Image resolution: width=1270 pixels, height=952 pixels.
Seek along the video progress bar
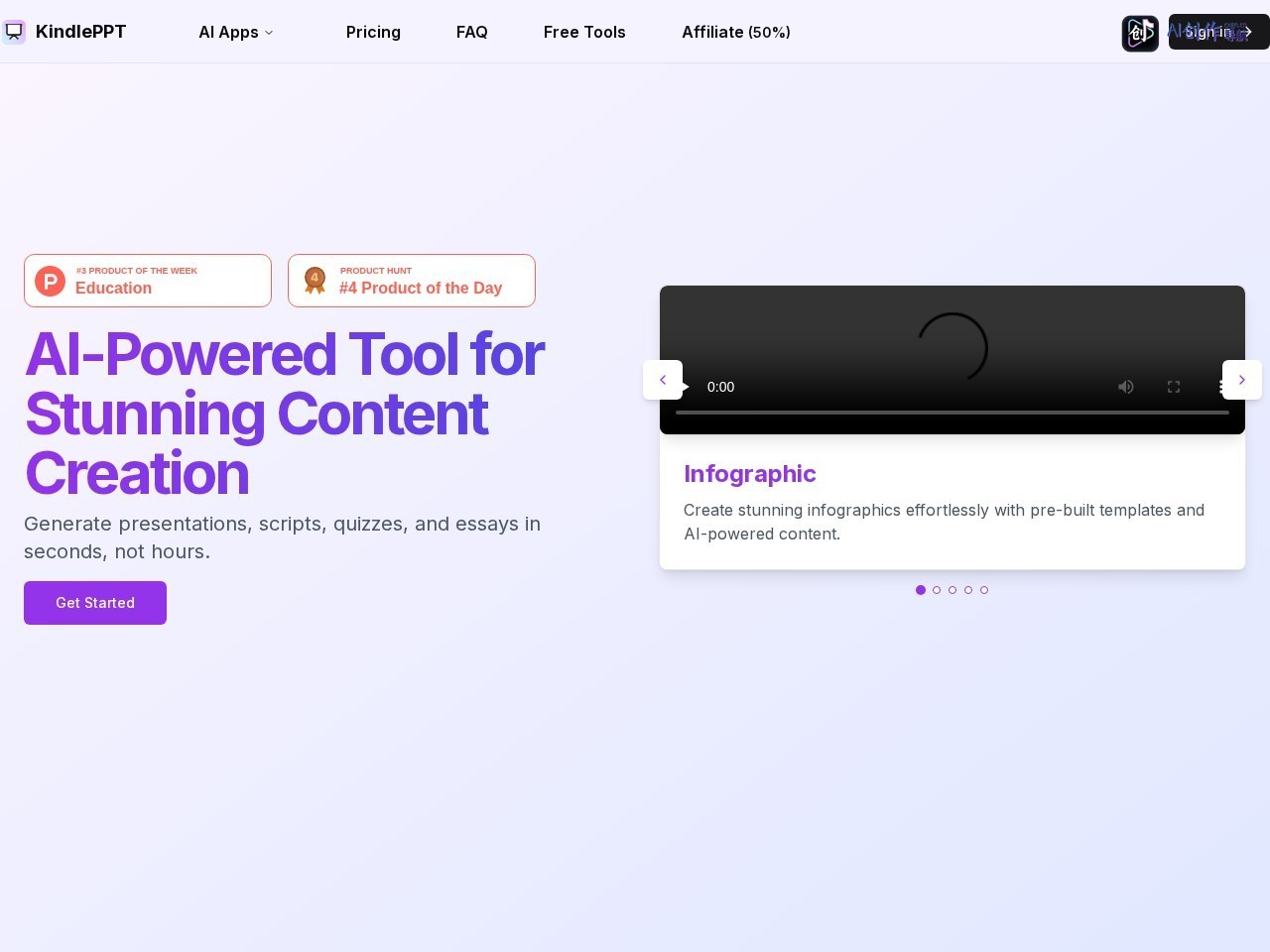tap(952, 412)
